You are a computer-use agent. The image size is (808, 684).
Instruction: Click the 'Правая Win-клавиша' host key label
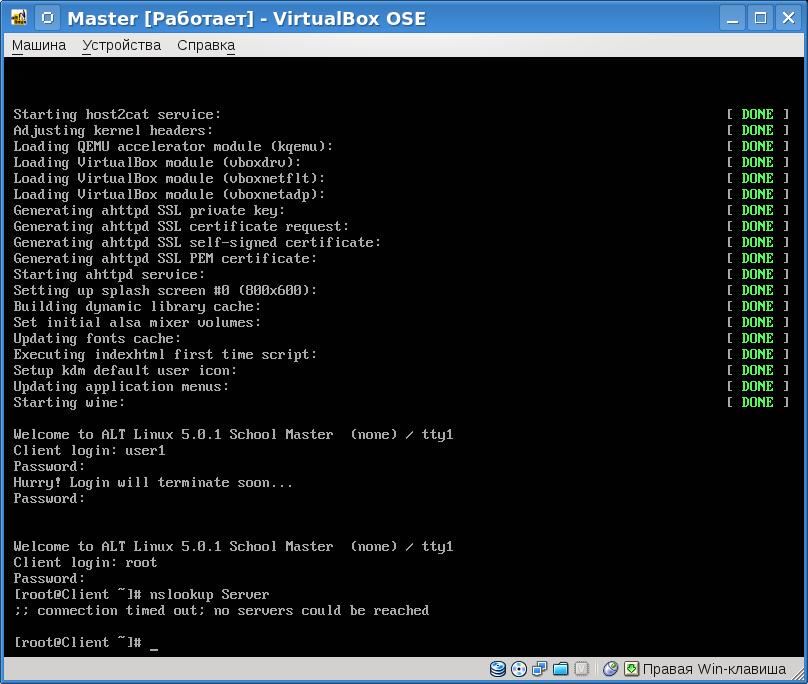tap(718, 668)
